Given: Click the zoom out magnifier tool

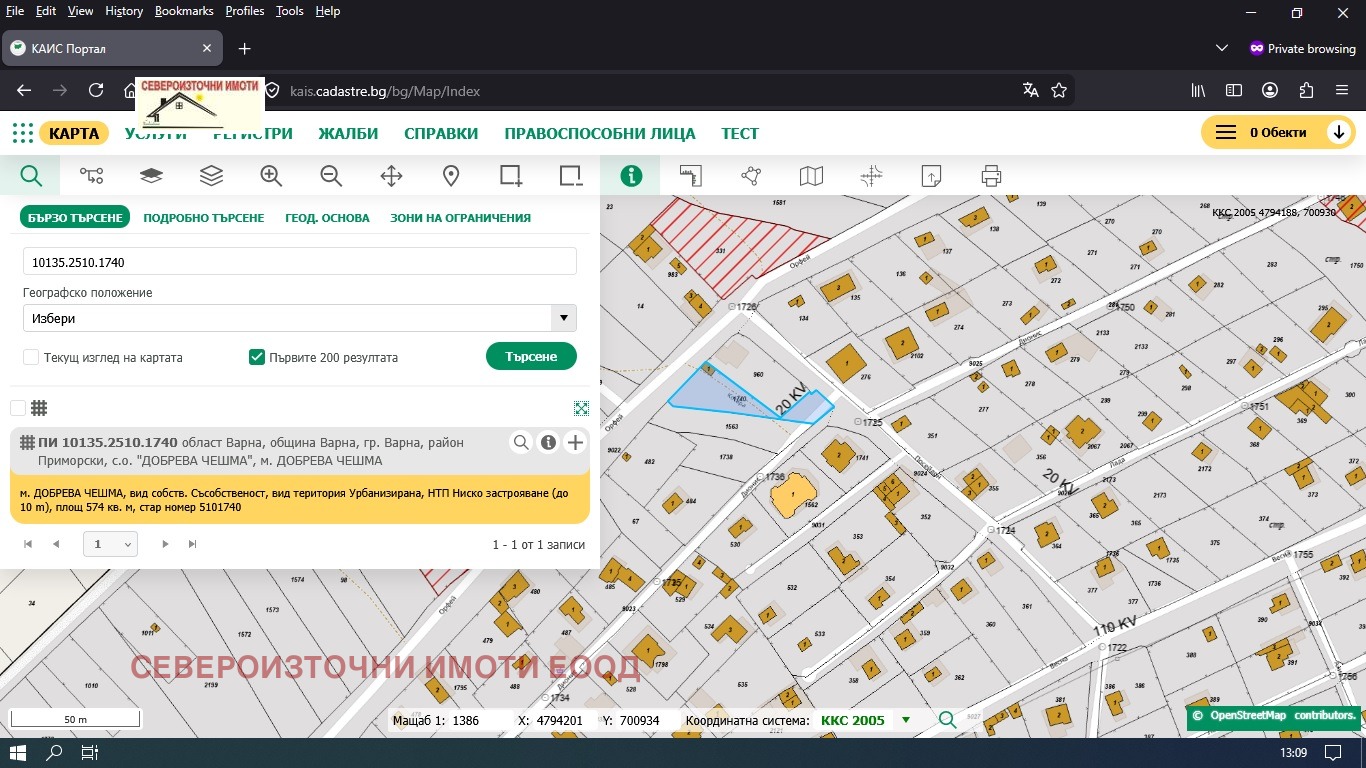Looking at the screenshot, I should click(x=331, y=176).
